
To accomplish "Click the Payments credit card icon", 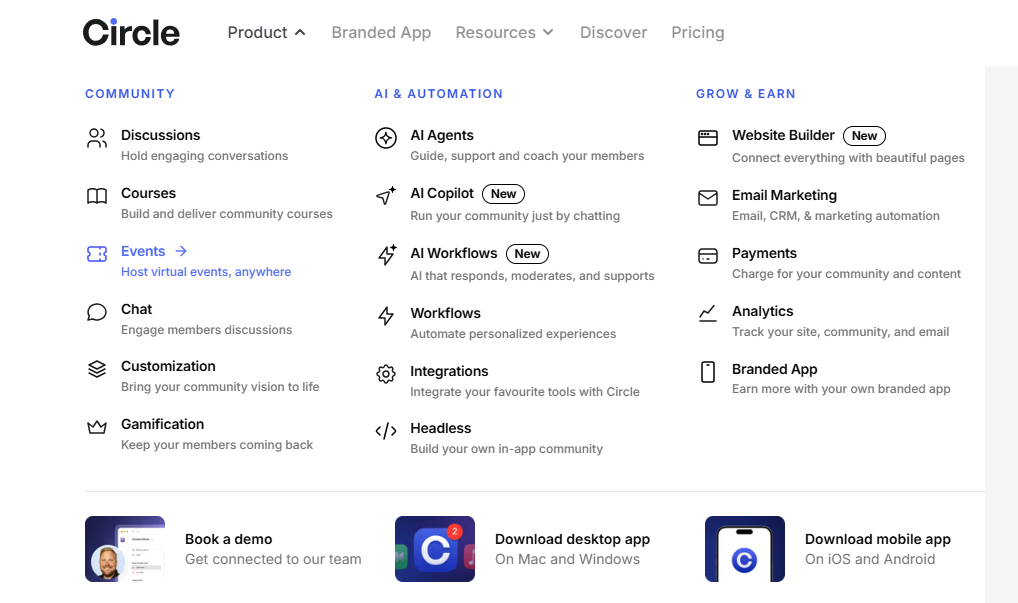I will click(x=708, y=256).
